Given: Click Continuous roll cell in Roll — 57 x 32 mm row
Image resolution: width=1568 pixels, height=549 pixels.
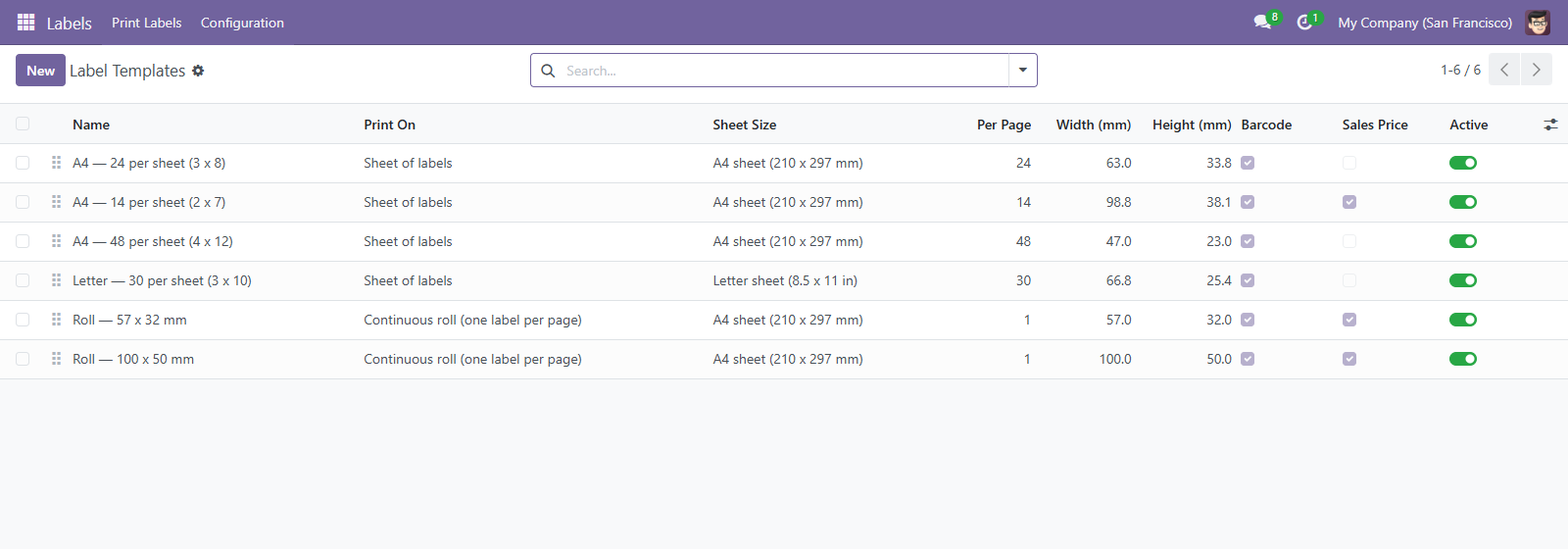Looking at the screenshot, I should pos(472,320).
